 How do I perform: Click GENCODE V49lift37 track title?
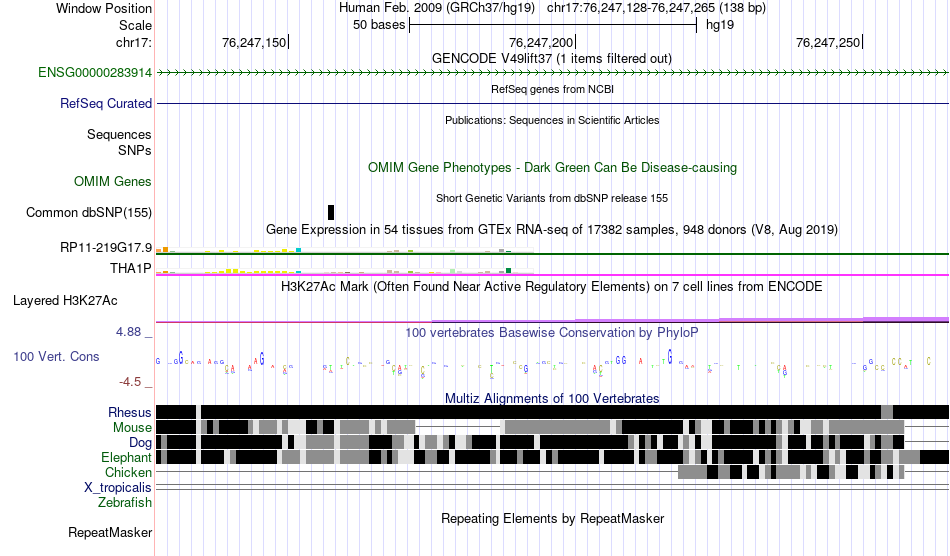click(552, 59)
